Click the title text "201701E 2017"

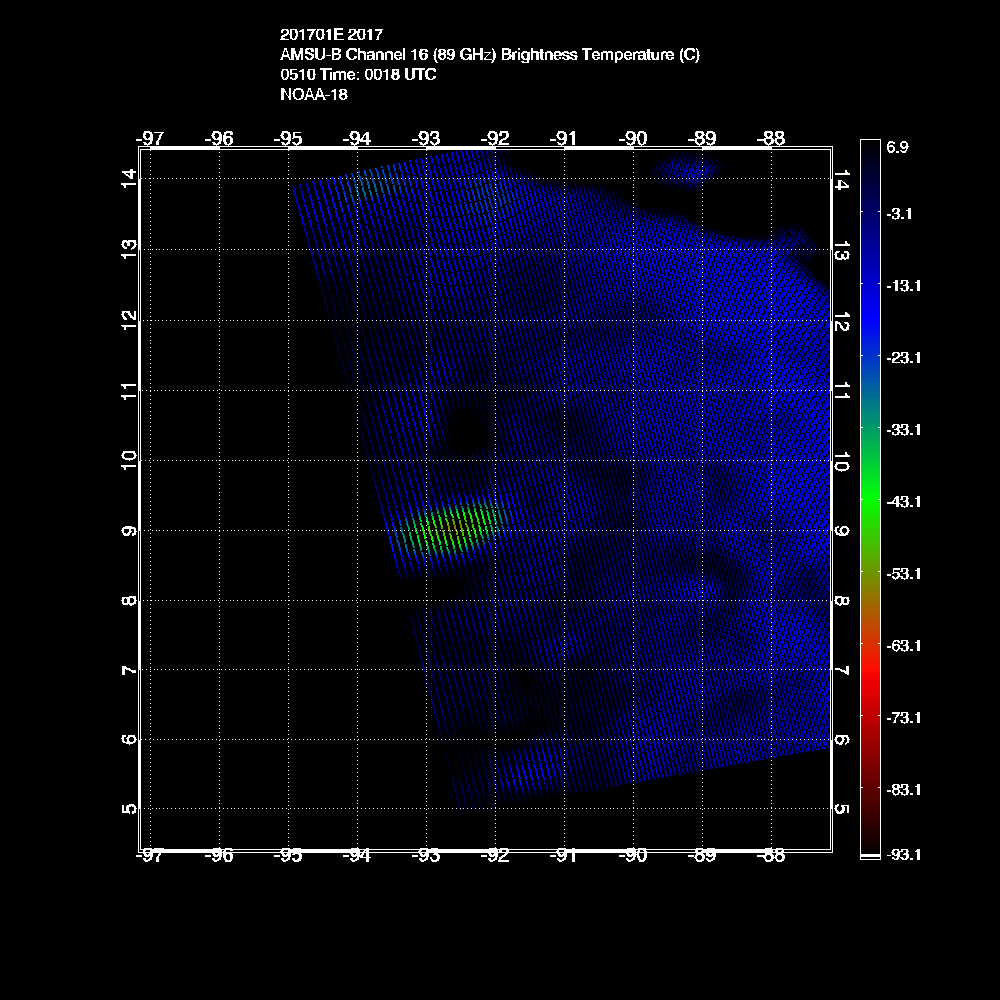(x=331, y=34)
